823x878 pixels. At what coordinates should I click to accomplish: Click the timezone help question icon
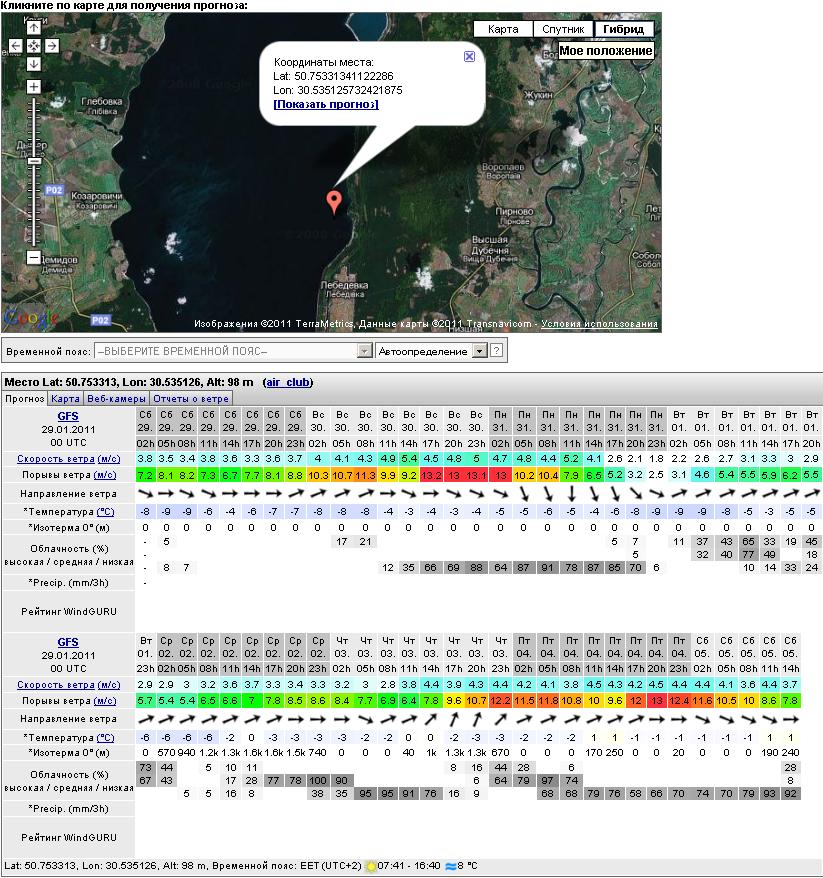tap(496, 351)
